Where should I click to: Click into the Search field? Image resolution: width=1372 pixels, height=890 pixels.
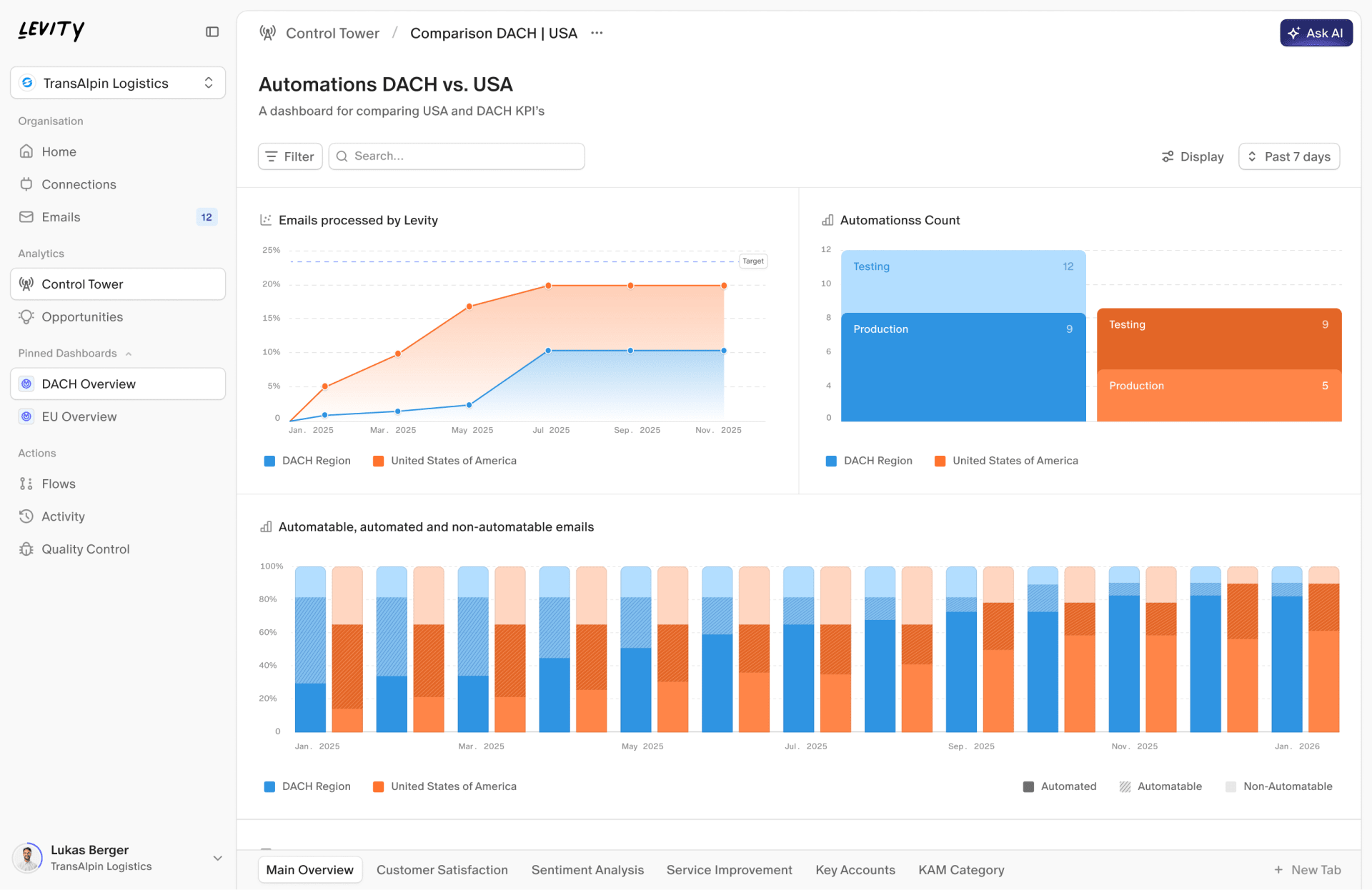[x=456, y=156]
